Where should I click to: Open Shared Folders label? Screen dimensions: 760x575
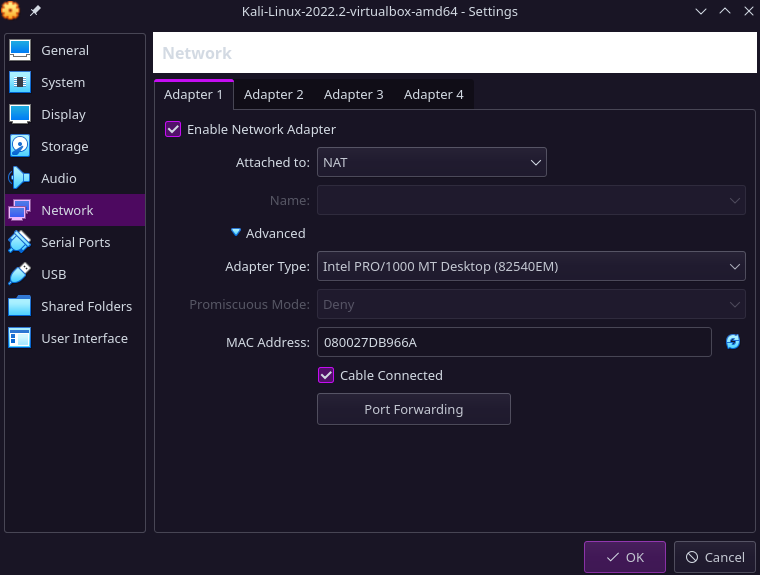86,306
